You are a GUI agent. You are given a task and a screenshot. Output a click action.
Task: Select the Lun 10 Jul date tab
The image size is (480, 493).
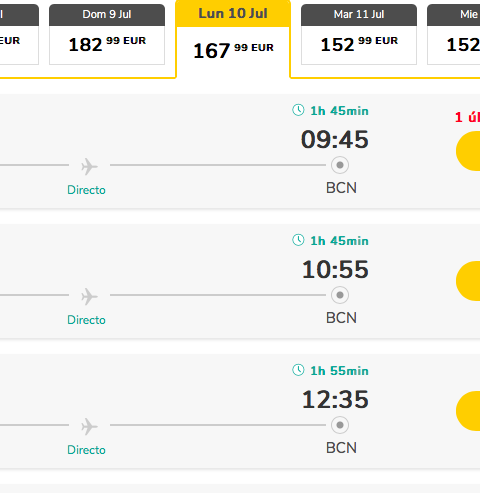point(233,39)
